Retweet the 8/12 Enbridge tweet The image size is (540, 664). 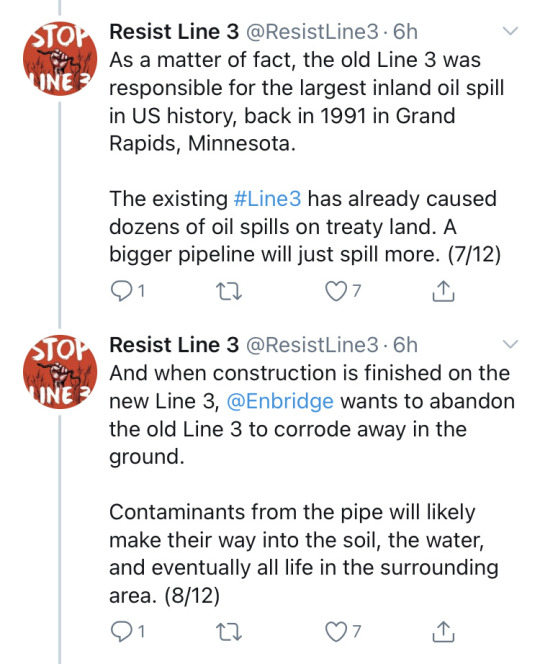(x=229, y=632)
